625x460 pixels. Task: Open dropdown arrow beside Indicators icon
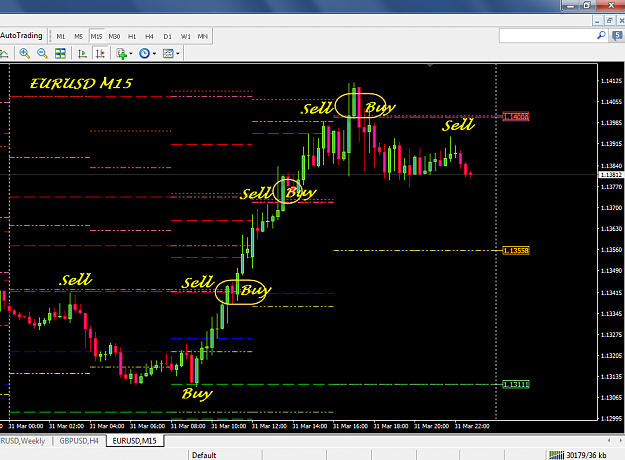131,53
